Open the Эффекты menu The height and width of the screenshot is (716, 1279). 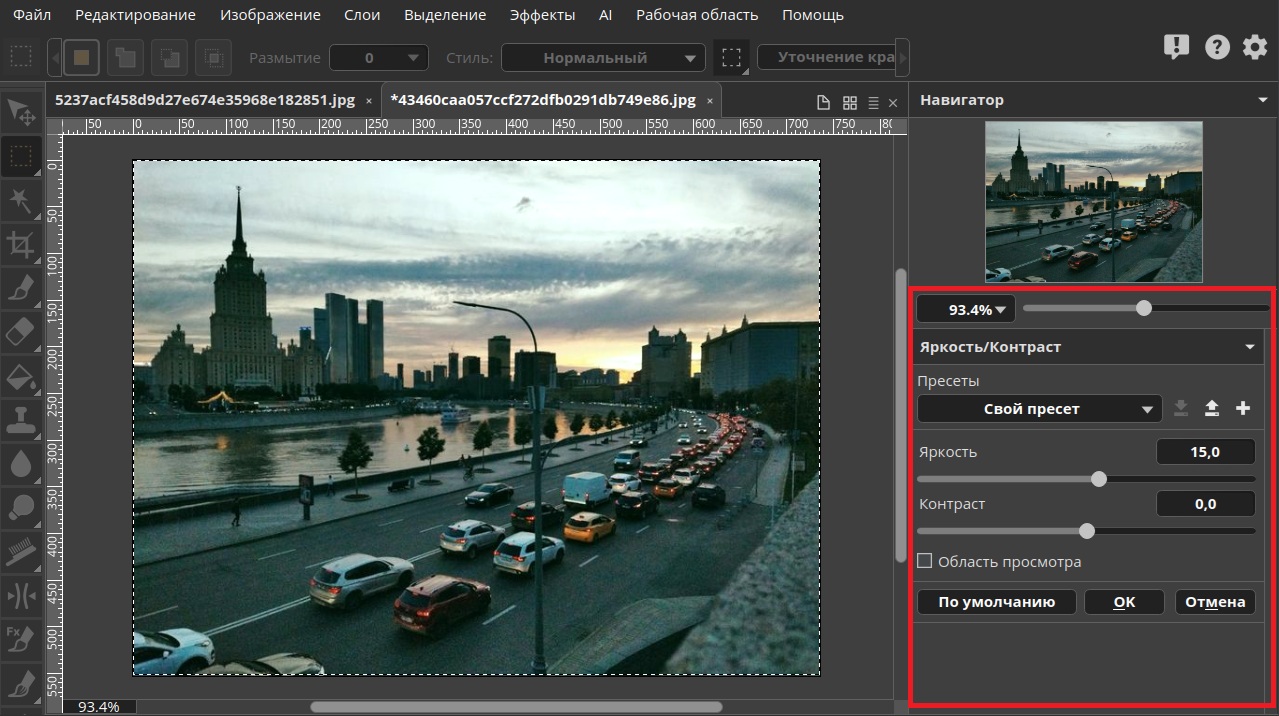coord(542,15)
